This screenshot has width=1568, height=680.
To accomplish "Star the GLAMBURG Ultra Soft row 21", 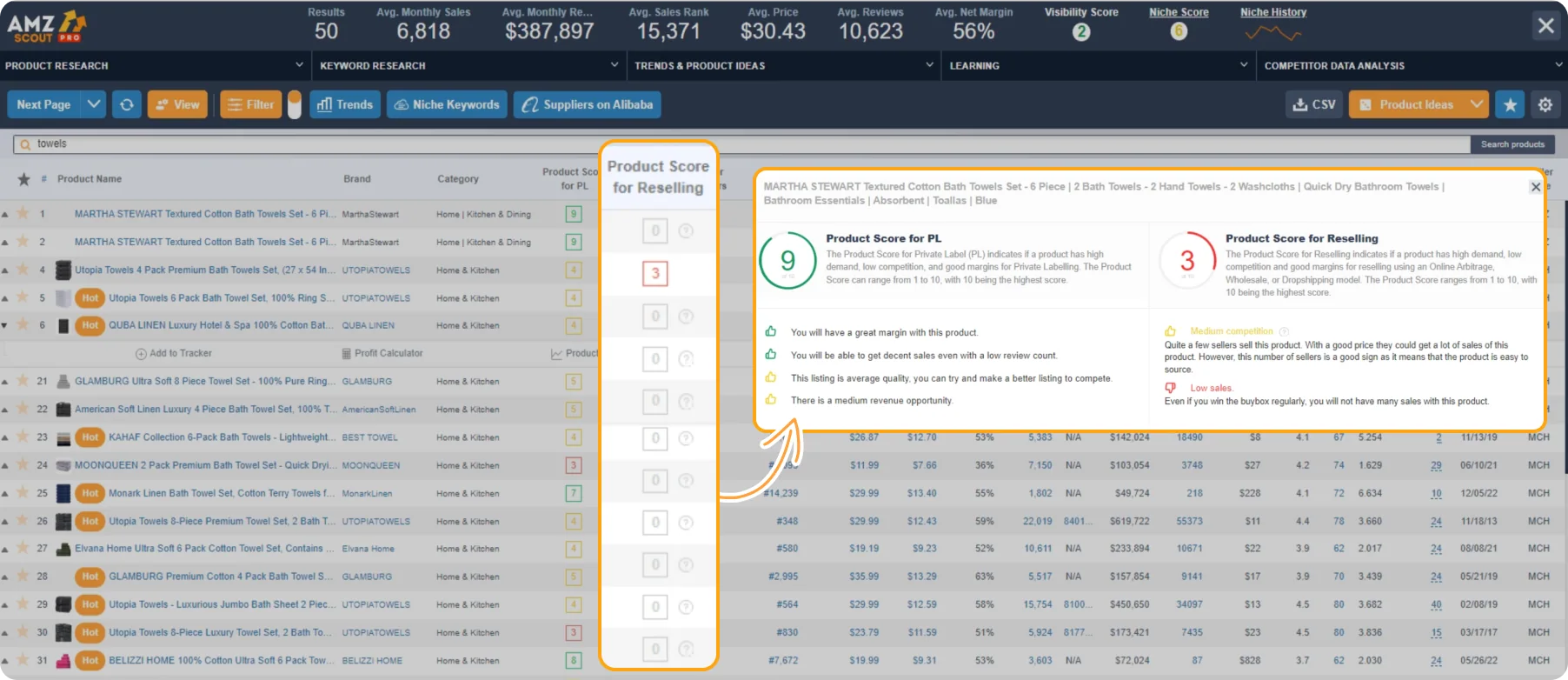I will coord(23,381).
